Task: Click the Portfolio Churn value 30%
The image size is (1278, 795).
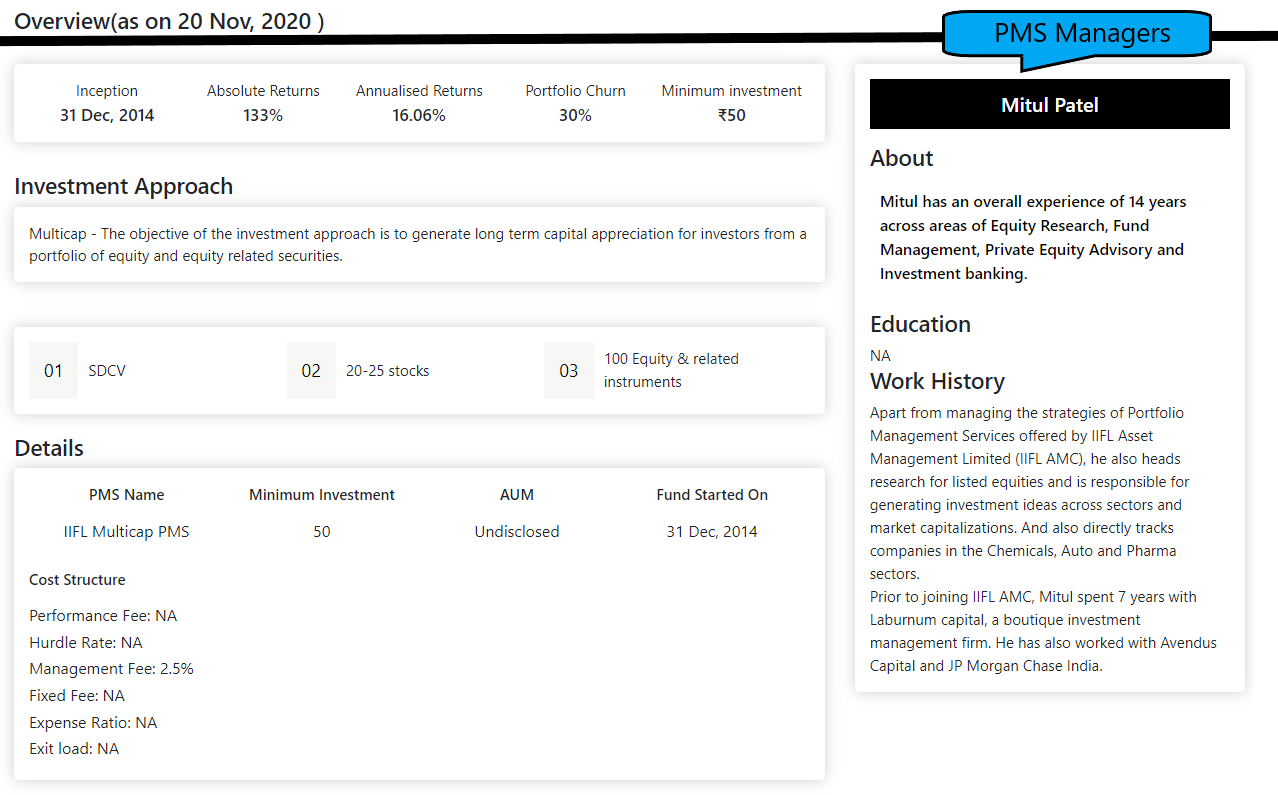Action: pyautogui.click(x=575, y=115)
